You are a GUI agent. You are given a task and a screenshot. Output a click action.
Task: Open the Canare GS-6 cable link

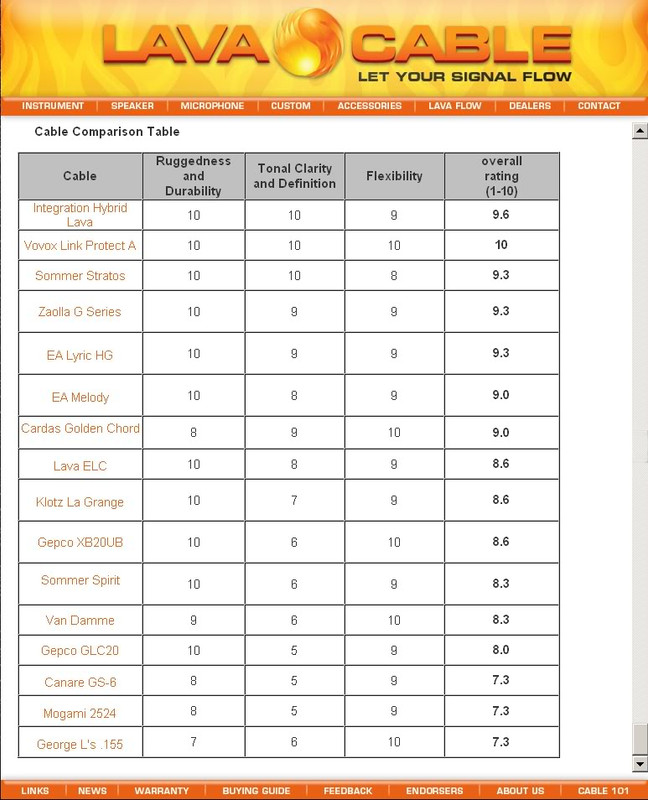[80, 682]
